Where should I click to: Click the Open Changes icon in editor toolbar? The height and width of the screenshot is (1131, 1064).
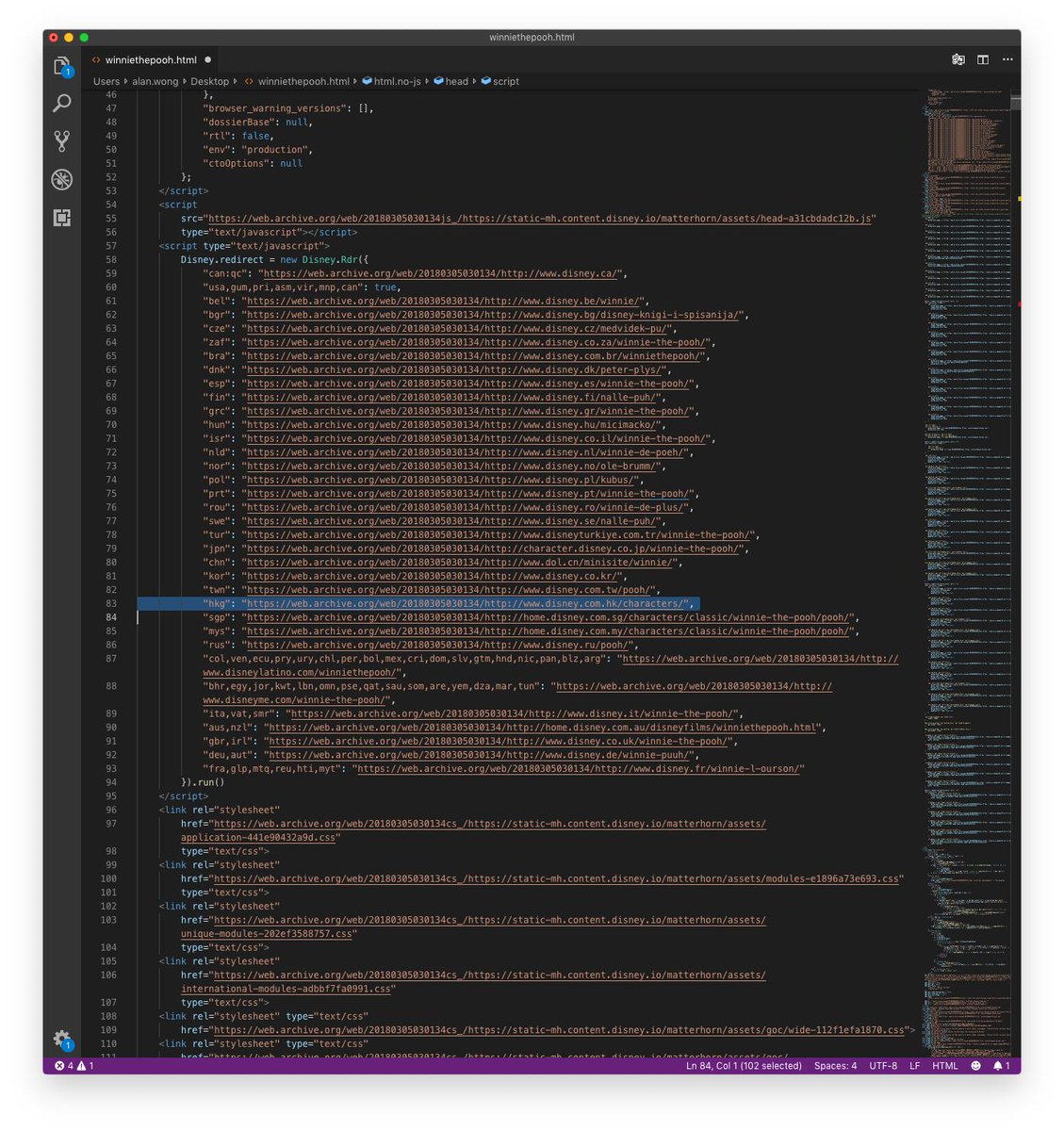point(958,59)
